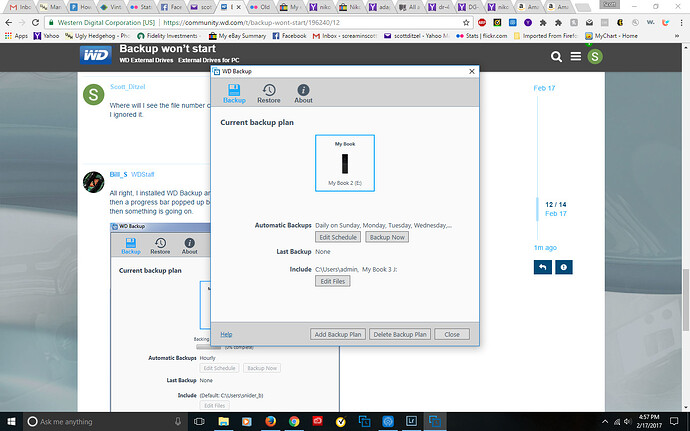Click volume speaker icon in tray

pos(628,421)
